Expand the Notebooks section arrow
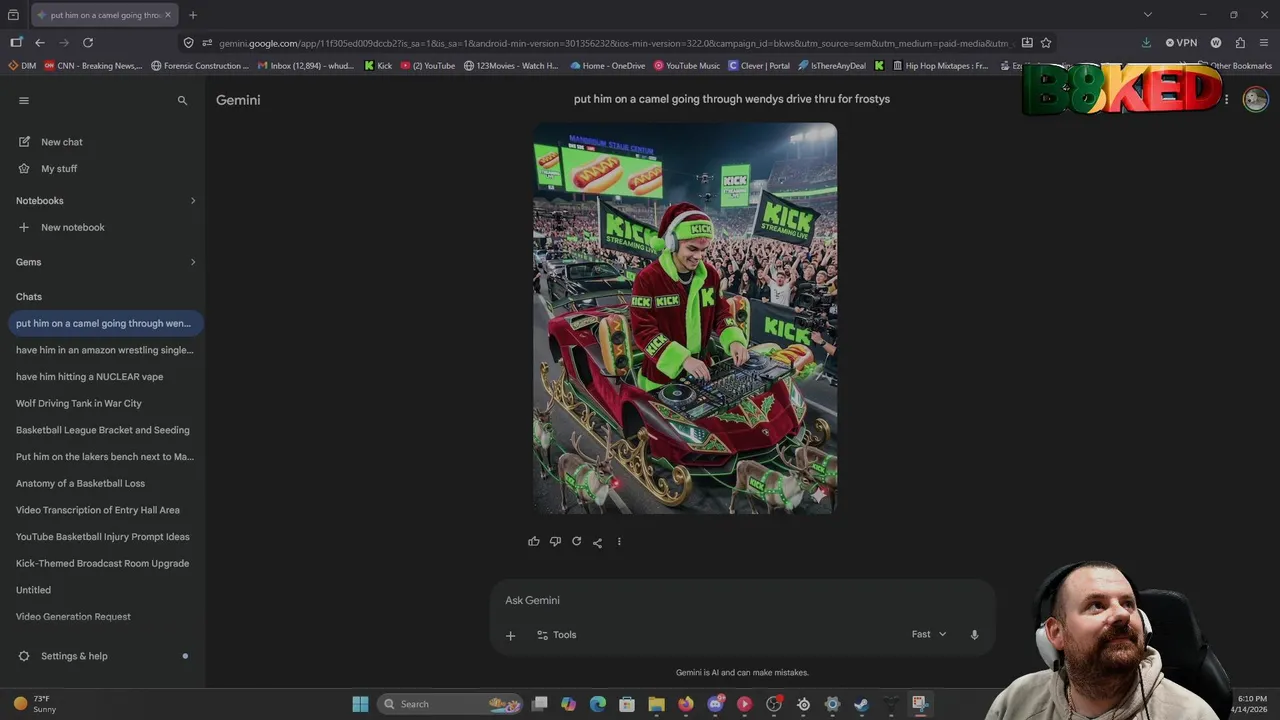 [x=193, y=201]
